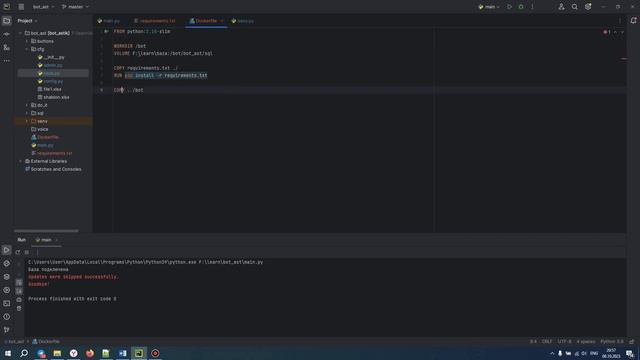Stop the running process
This screenshot has height=360, width=640.
pyautogui.click(x=27, y=252)
